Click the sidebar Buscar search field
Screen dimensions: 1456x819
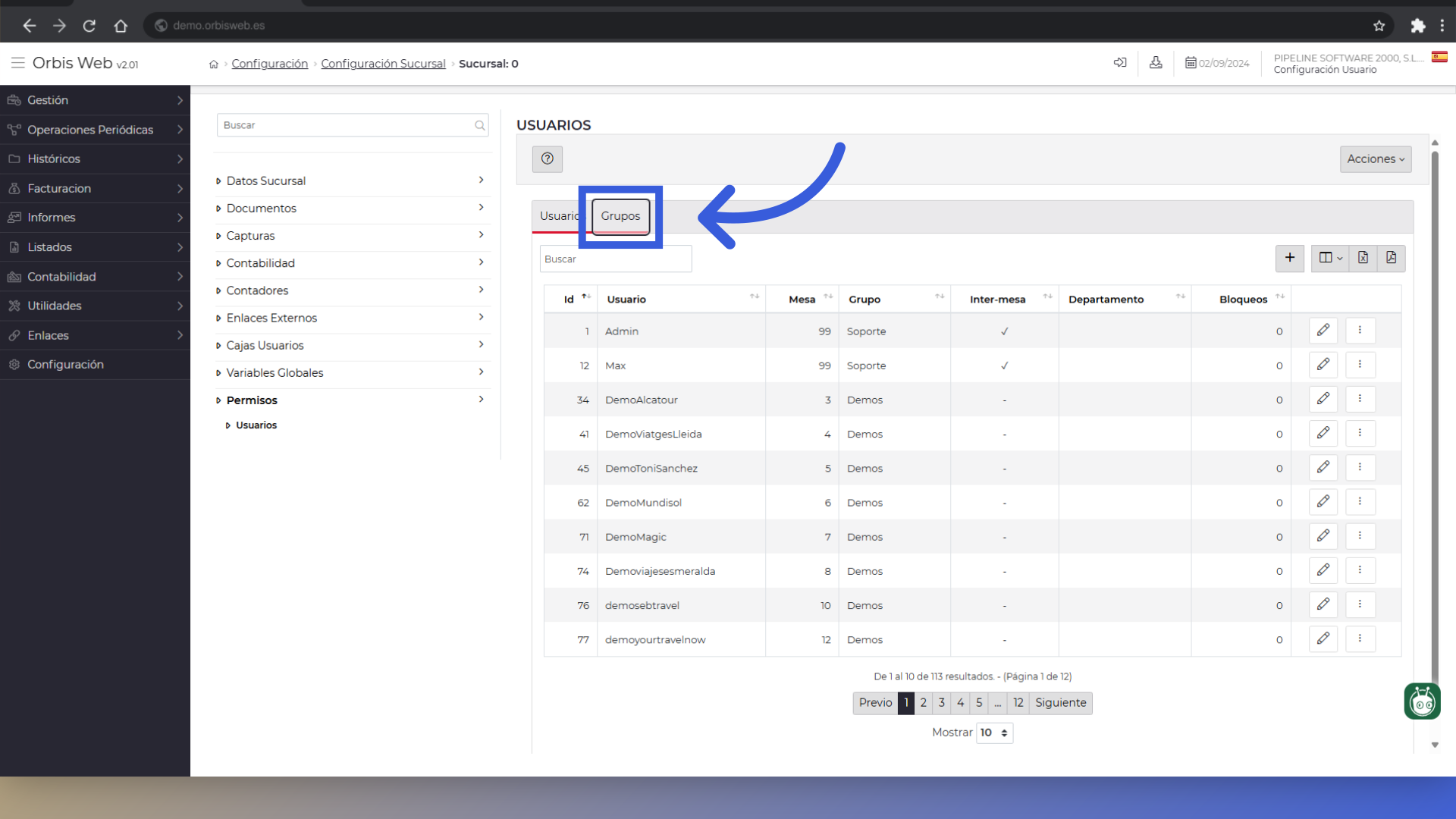[x=353, y=125]
